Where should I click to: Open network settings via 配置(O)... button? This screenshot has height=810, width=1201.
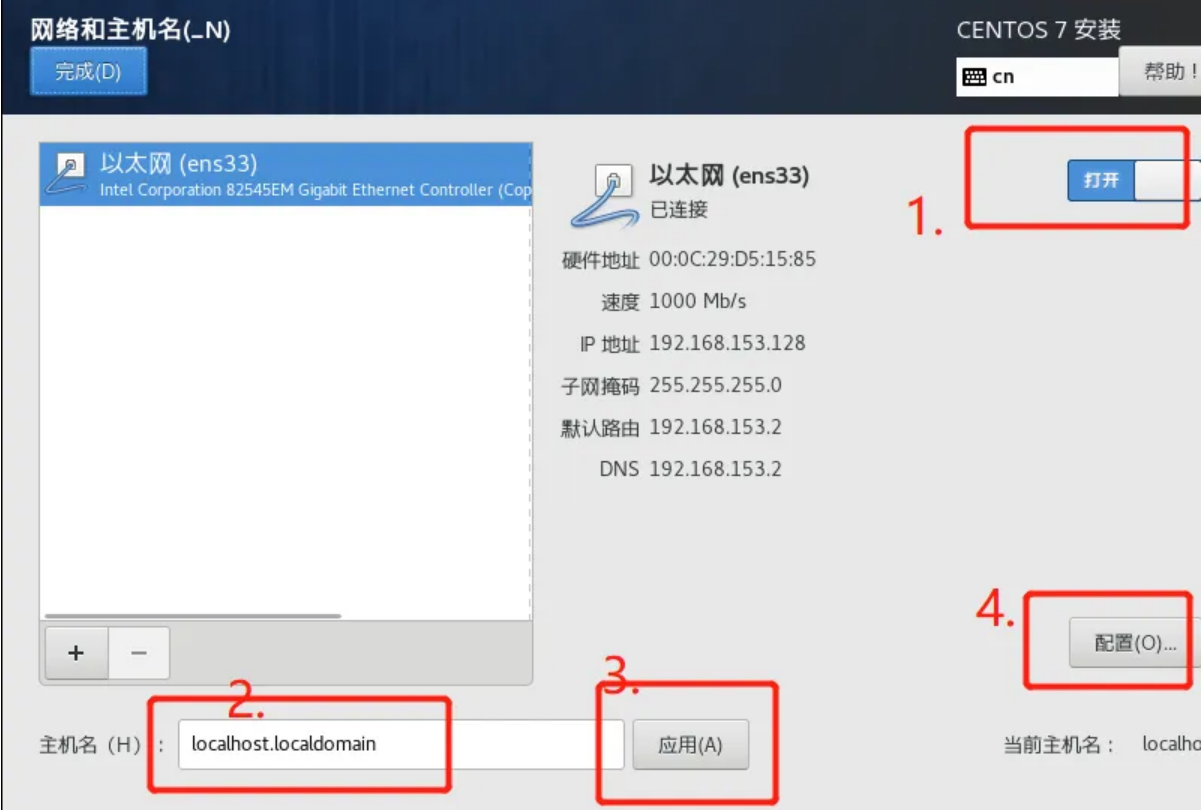(1135, 643)
